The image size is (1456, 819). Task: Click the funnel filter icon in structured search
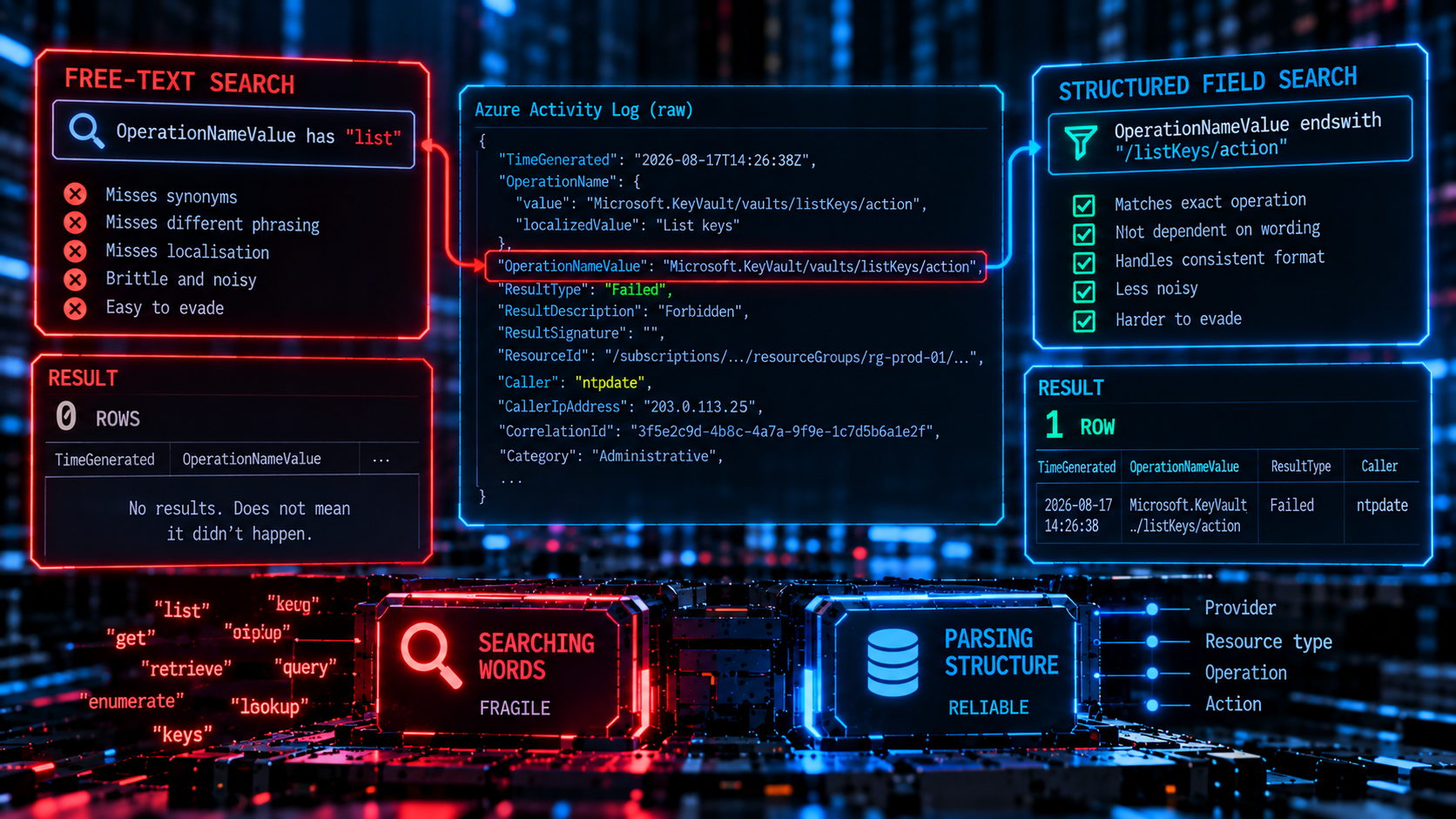(1080, 142)
